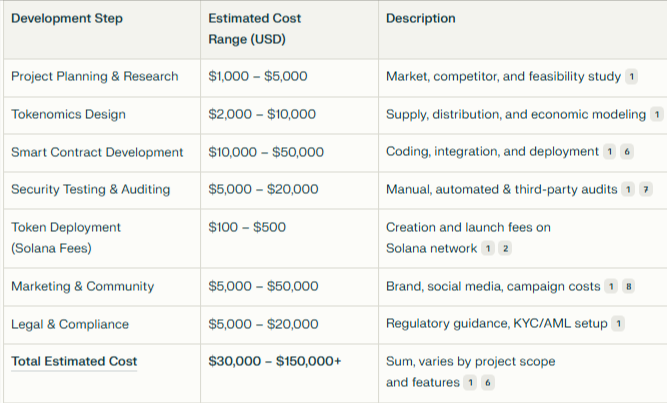Open citation 2 next to Solana network

pos(505,249)
